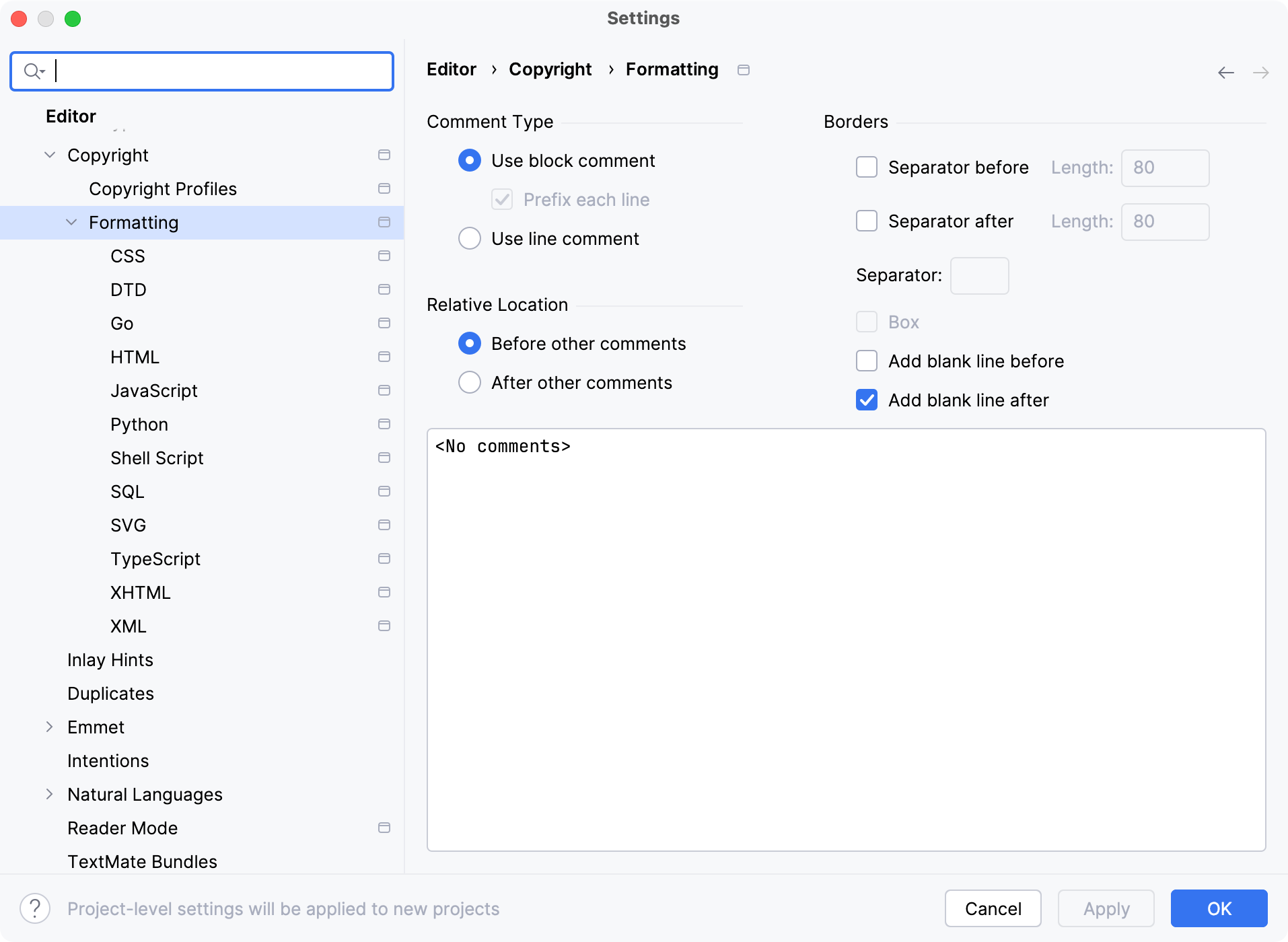Click the Separator text field

(979, 275)
